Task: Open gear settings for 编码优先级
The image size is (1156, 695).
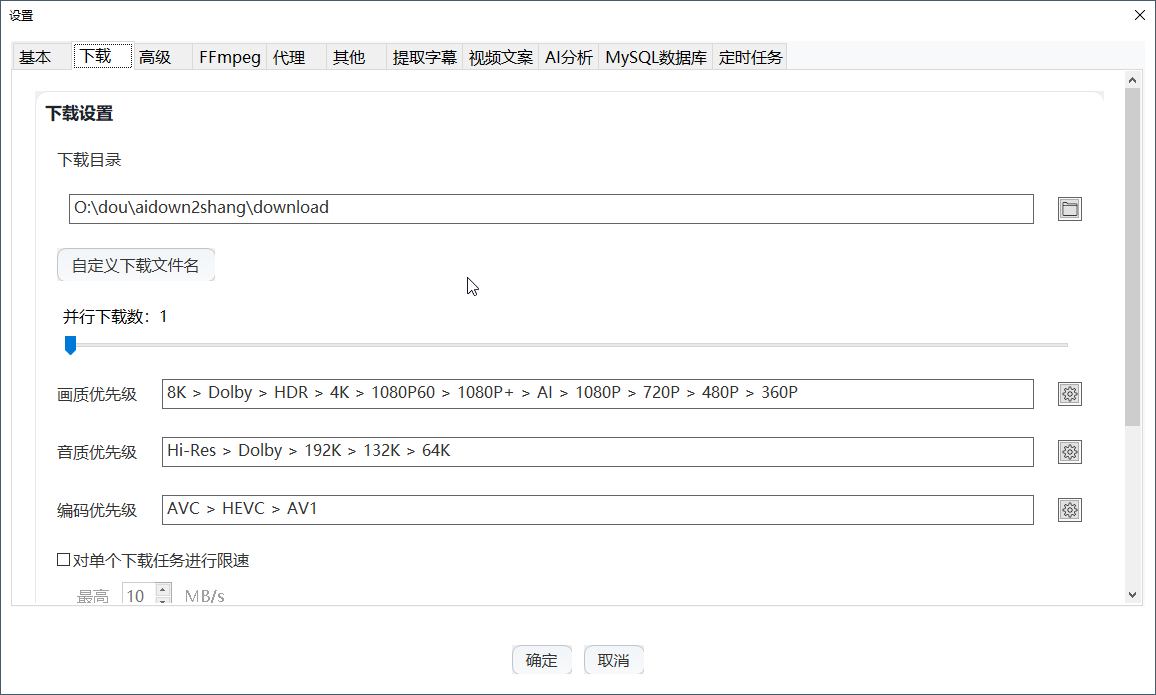Action: (1070, 510)
